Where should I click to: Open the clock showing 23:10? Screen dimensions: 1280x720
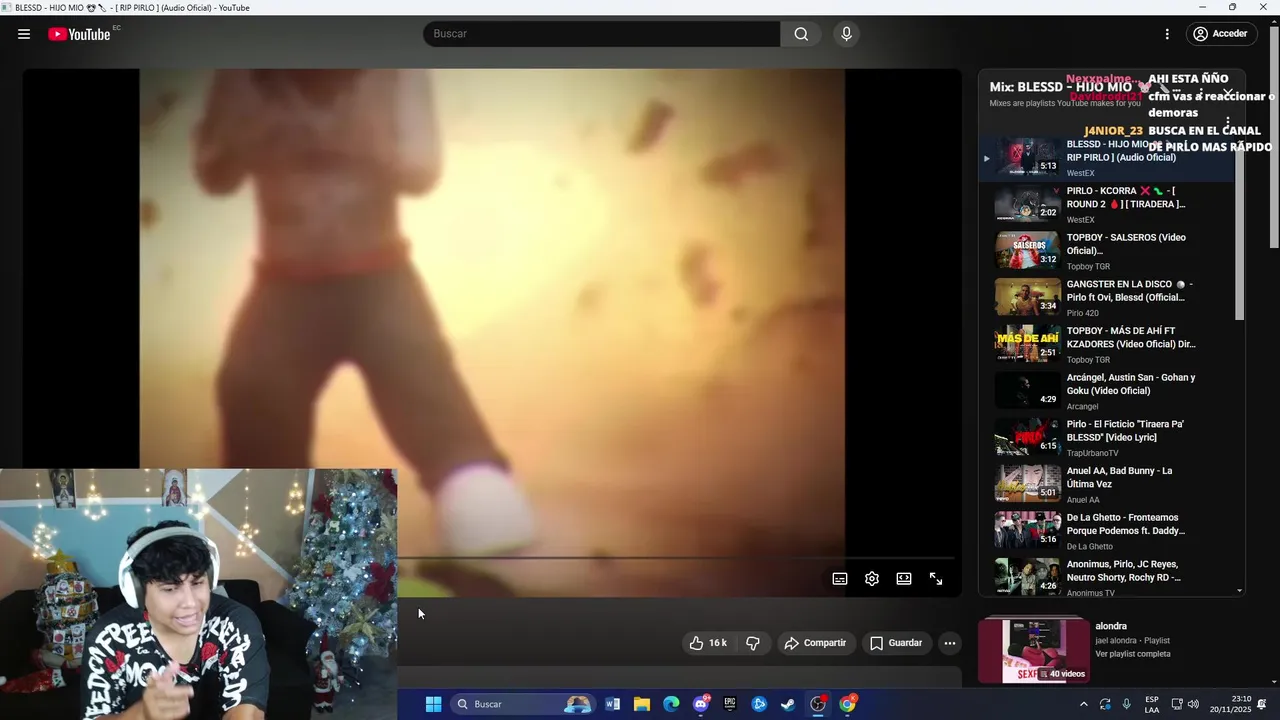1230,704
